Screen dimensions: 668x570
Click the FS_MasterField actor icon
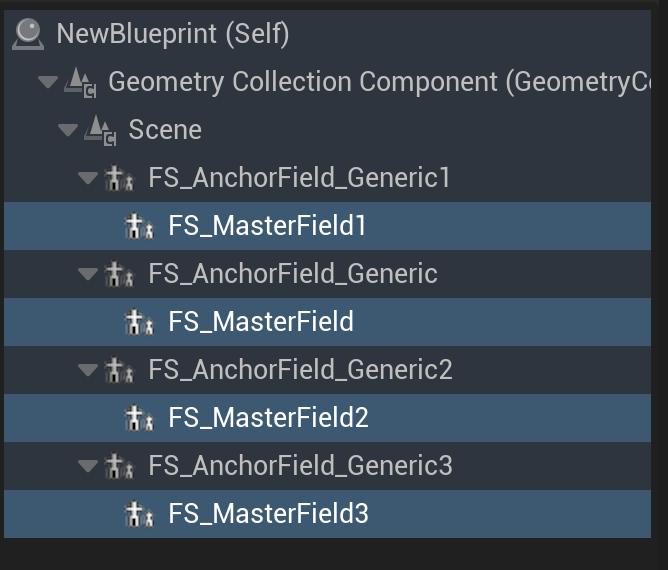tap(139, 322)
